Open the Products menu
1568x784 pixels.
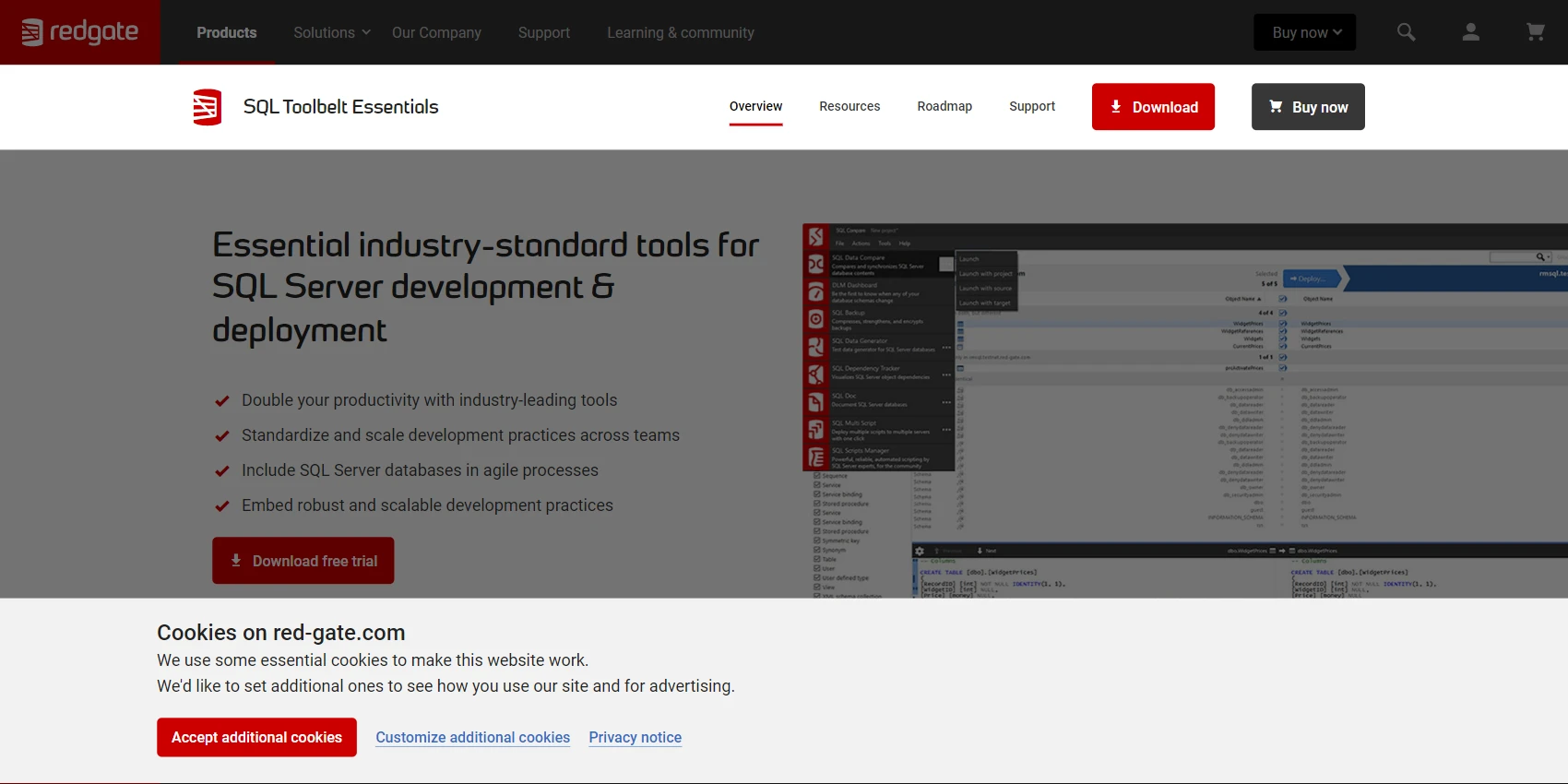point(227,32)
